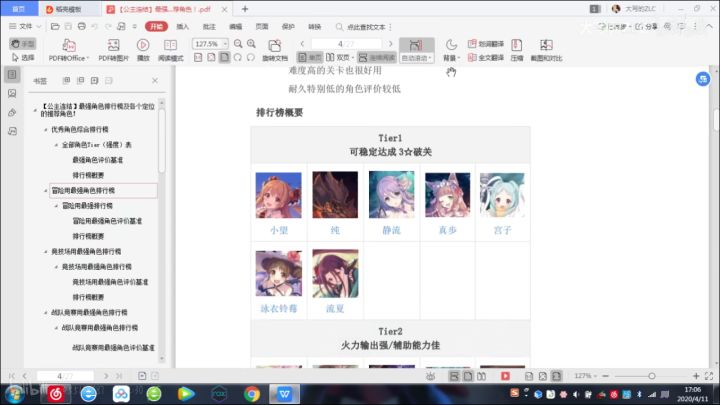720x405 pixels.
Task: Activate the Select (选择) tool
Action: click(x=22, y=57)
